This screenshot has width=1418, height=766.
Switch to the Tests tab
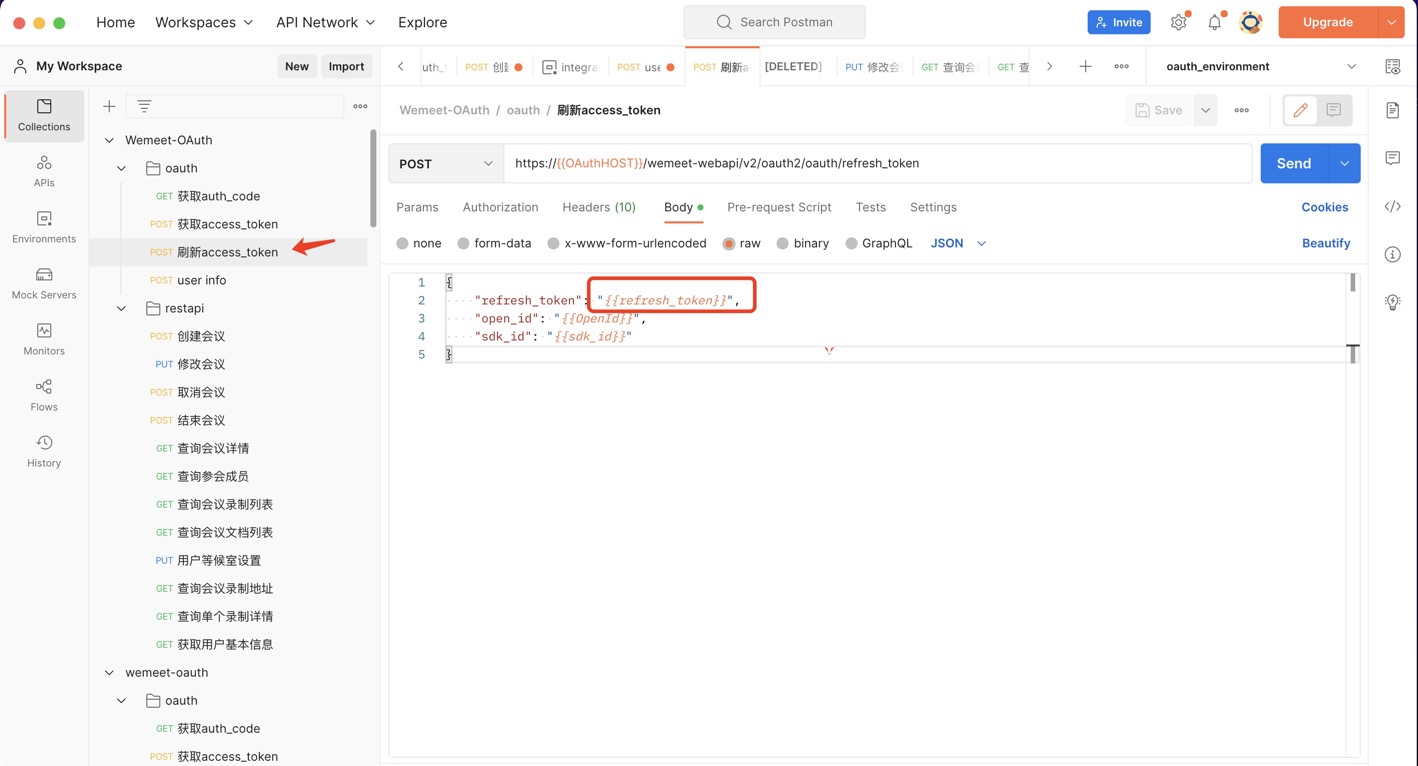(x=870, y=207)
